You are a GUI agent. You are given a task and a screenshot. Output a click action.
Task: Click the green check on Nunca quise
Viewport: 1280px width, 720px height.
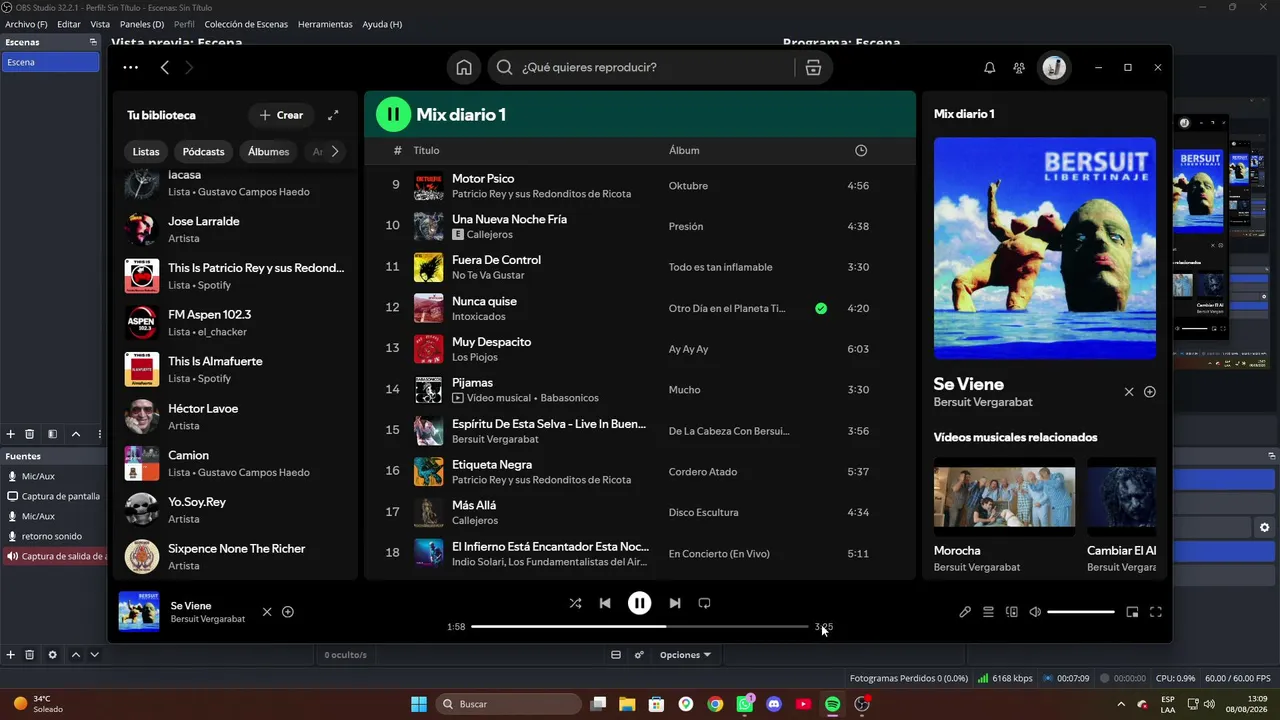click(x=821, y=308)
